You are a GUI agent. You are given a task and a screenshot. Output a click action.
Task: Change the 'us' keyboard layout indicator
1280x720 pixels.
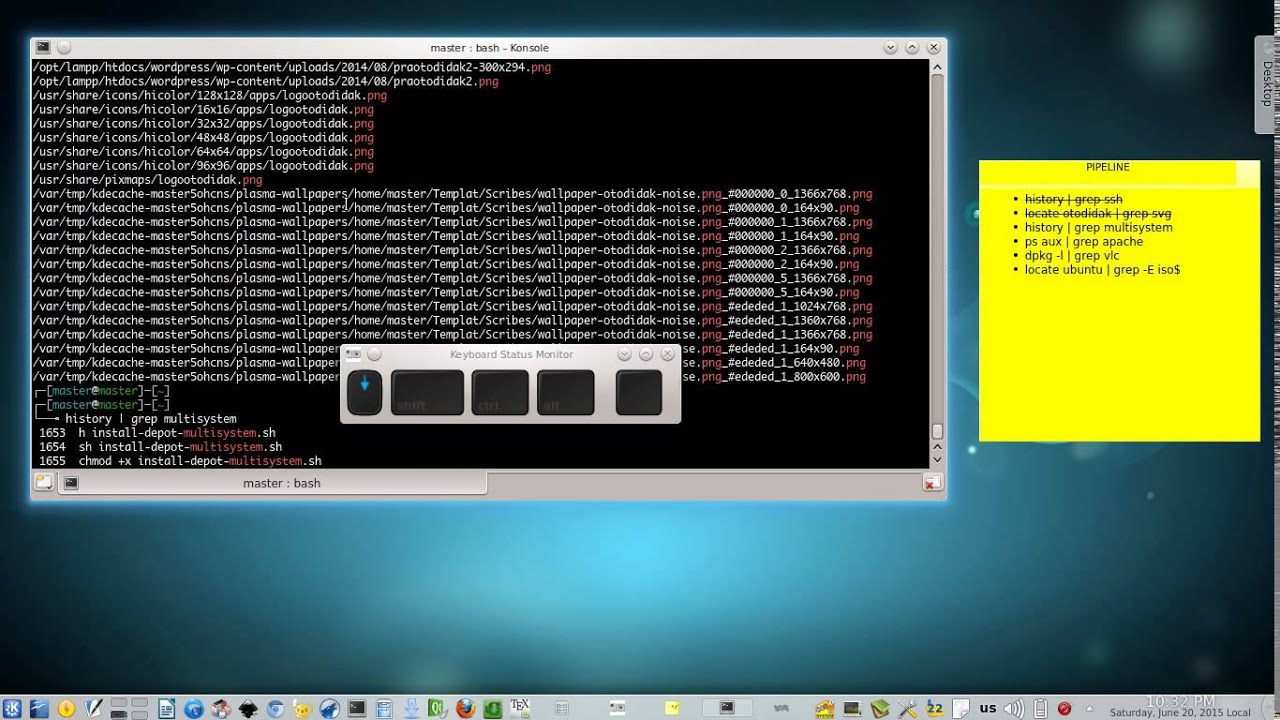coord(987,707)
